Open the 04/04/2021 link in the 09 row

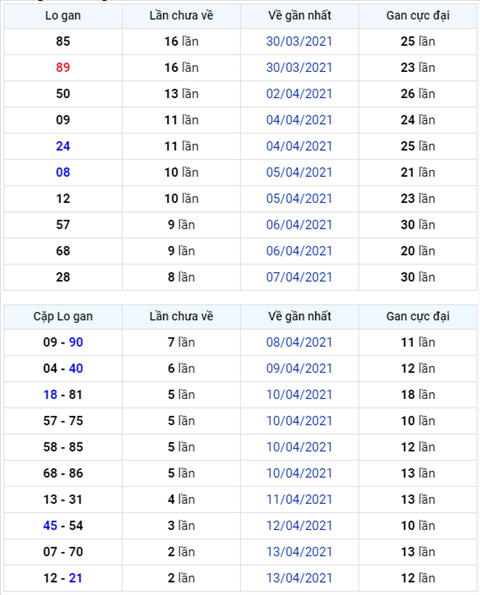[299, 120]
